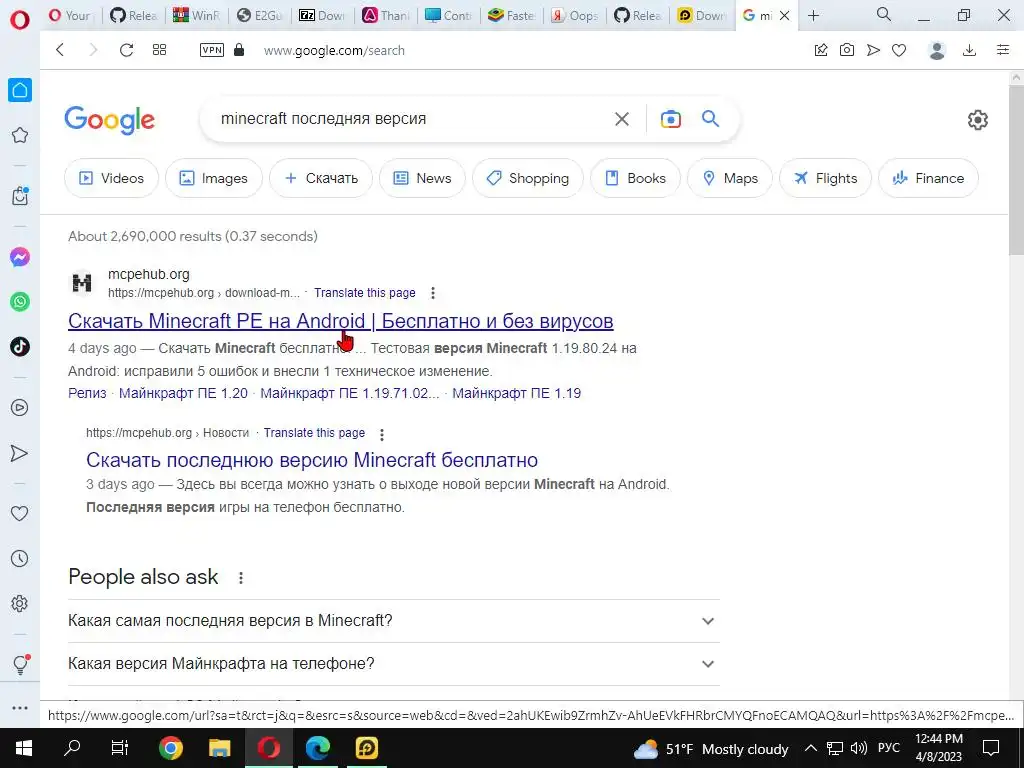Click Translate this page for mcpehub.org
The width and height of the screenshot is (1024, 768).
point(364,293)
